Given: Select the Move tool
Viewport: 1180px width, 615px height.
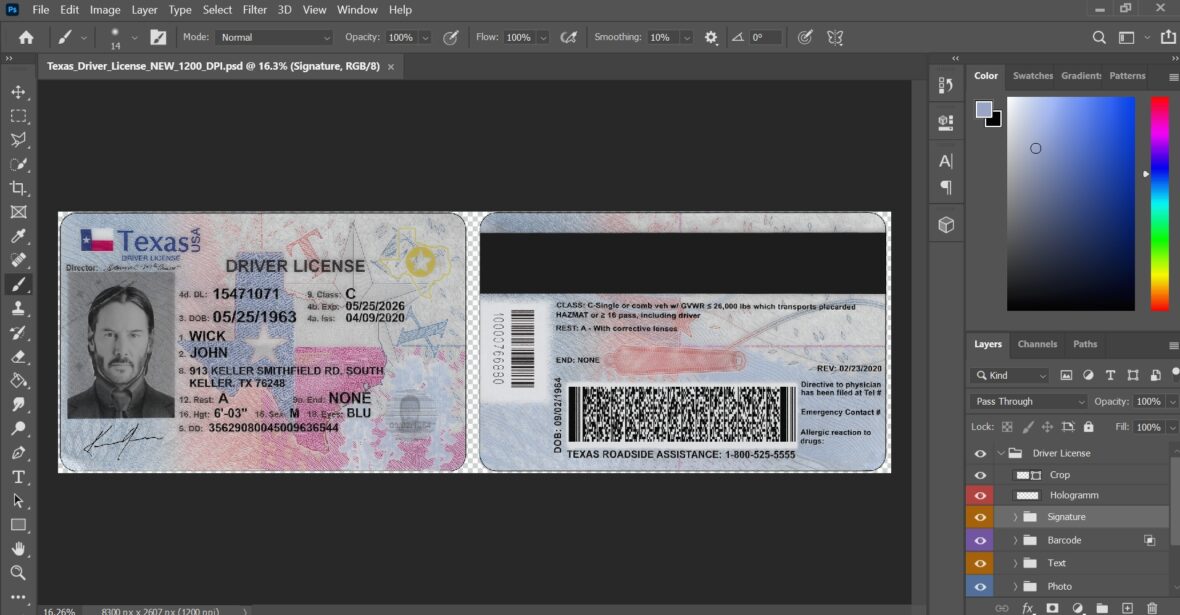Looking at the screenshot, I should click(x=20, y=92).
